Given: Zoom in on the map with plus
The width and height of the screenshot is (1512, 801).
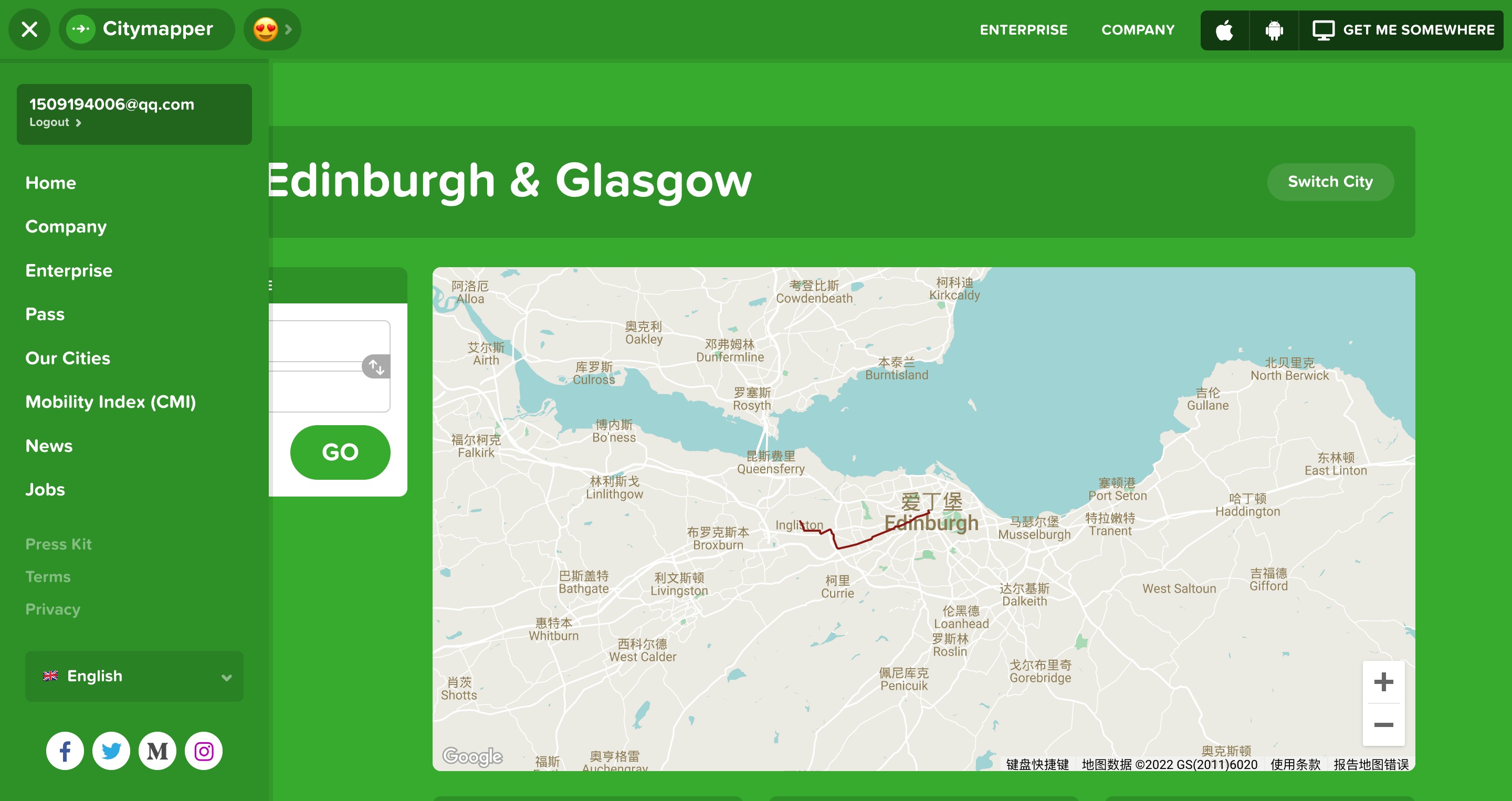Looking at the screenshot, I should [x=1383, y=682].
